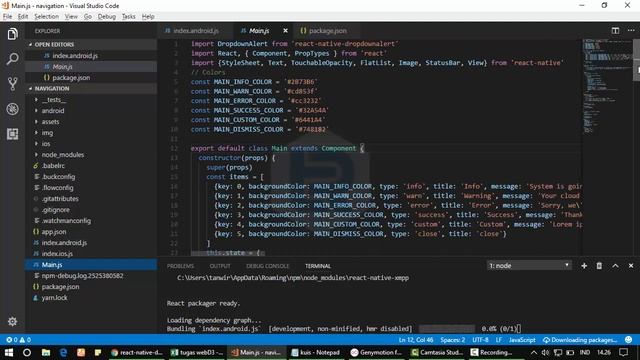Open the Debug view in activity bar
The height and width of the screenshot is (360, 640).
12,109
